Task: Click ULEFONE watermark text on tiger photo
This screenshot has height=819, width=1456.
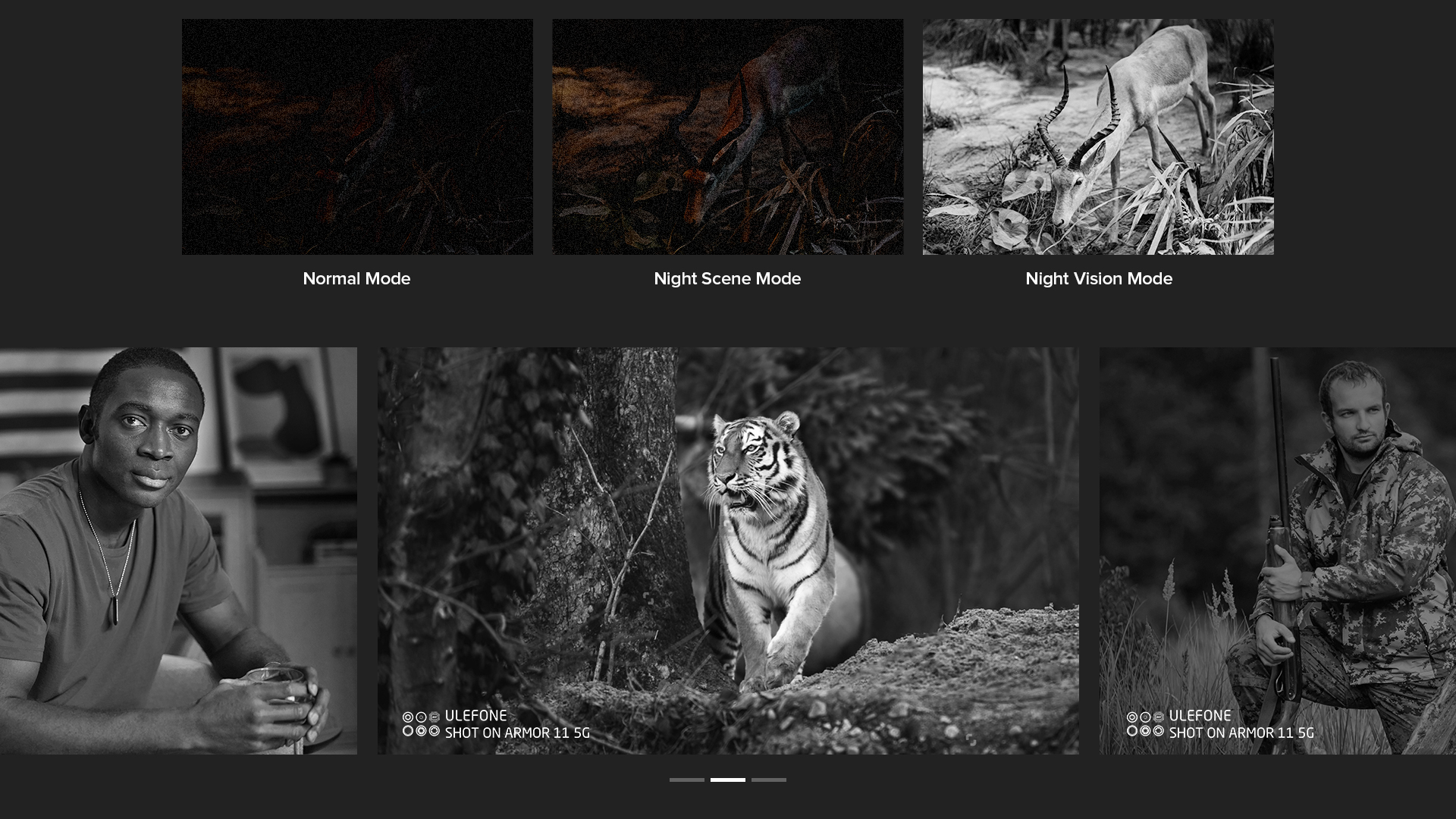Action: tap(475, 716)
